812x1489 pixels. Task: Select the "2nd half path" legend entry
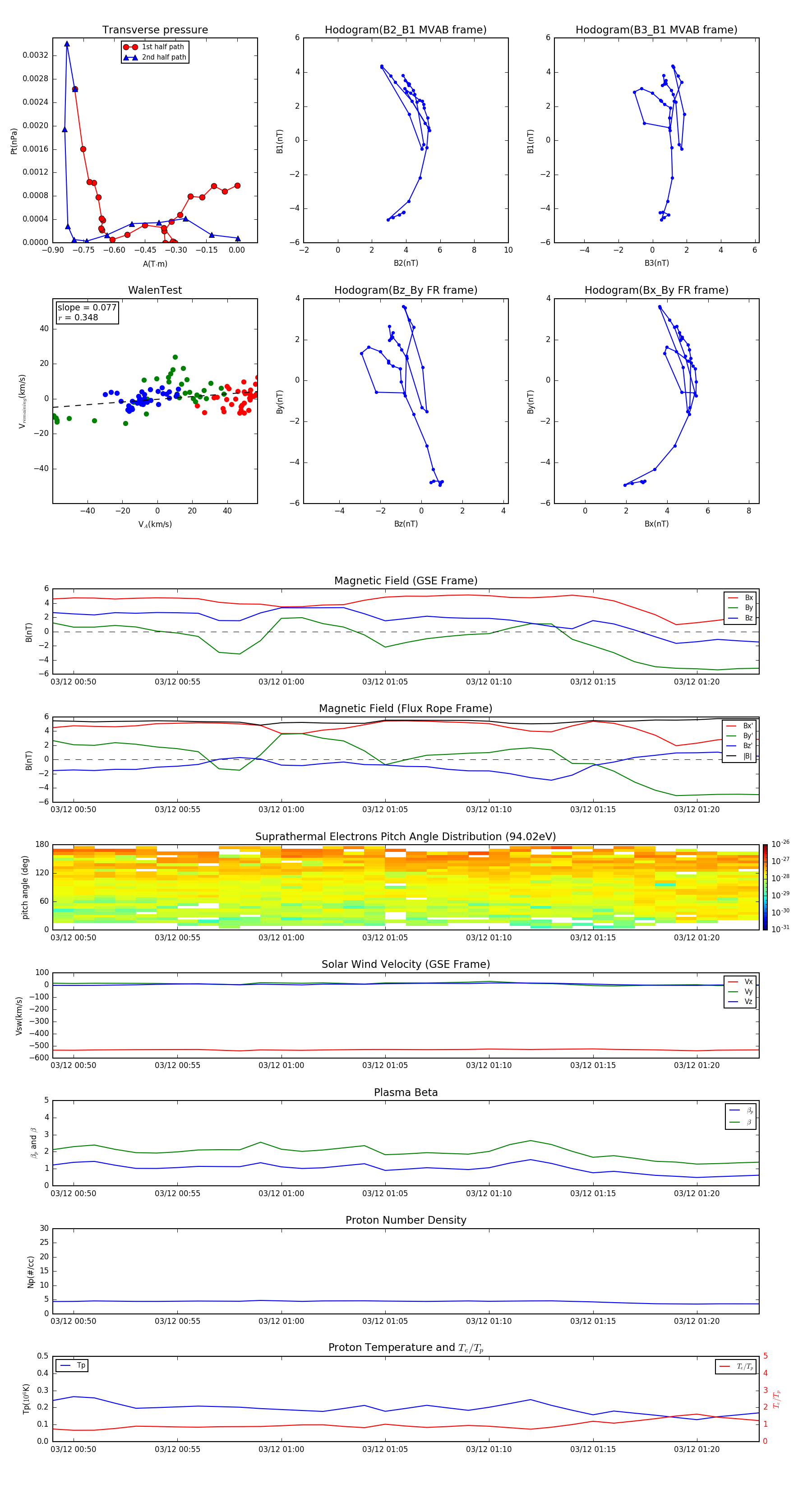coord(154,57)
